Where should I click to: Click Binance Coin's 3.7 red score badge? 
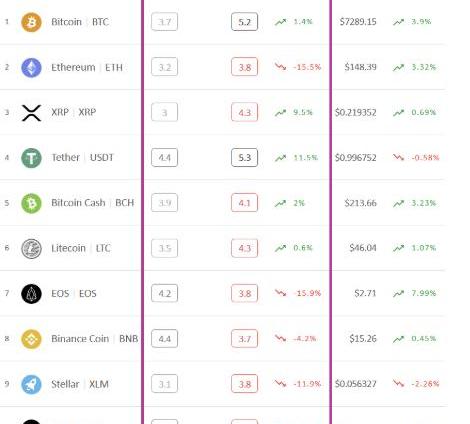pyautogui.click(x=244, y=339)
